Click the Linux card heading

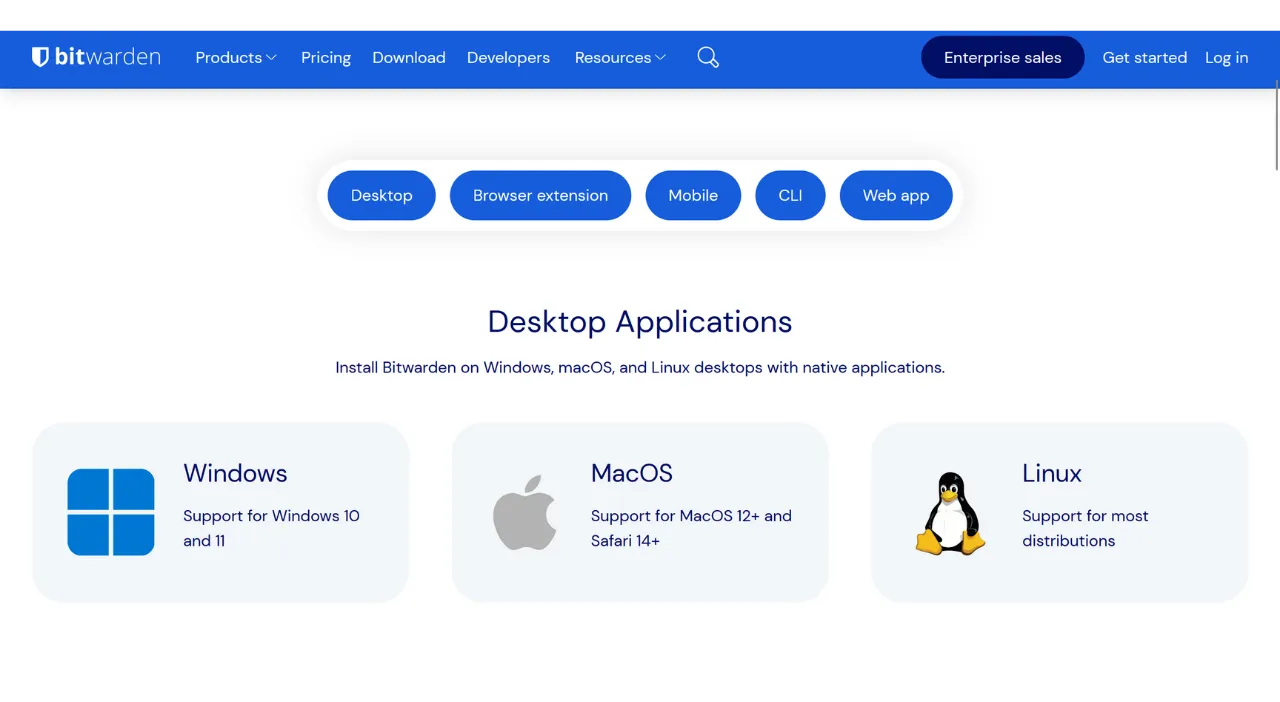pyautogui.click(x=1052, y=473)
